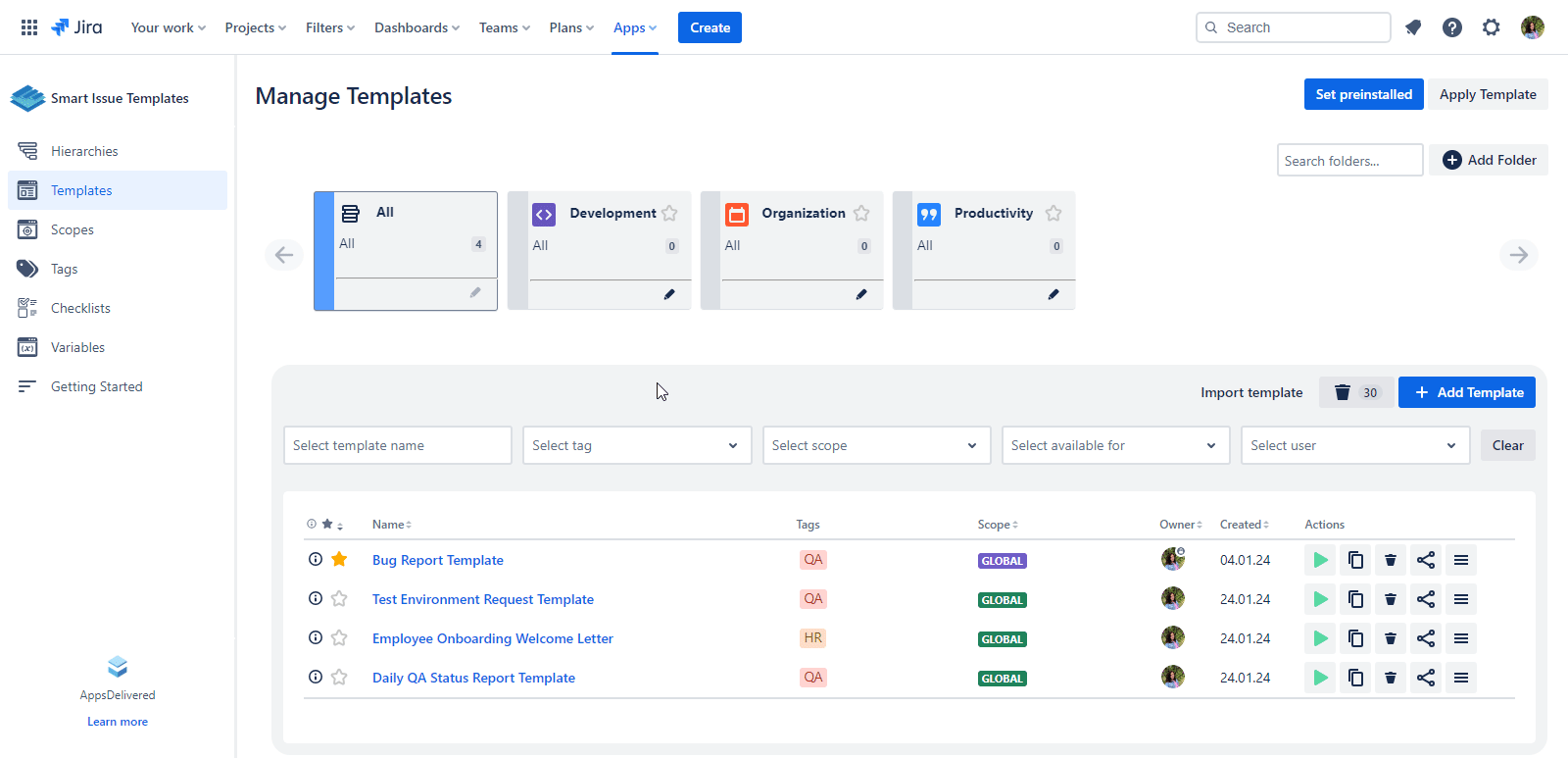Click the Add Template button
Screen dimensions: 1568x758
(x=1466, y=392)
